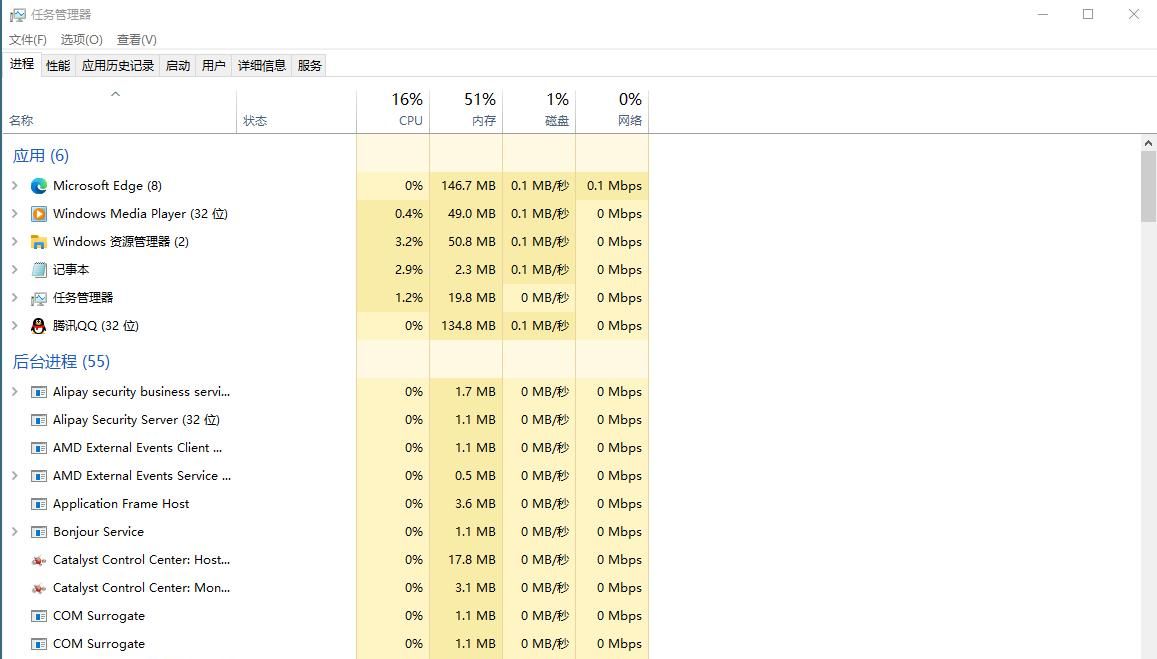Switch to the 性能 tab

coord(57,64)
